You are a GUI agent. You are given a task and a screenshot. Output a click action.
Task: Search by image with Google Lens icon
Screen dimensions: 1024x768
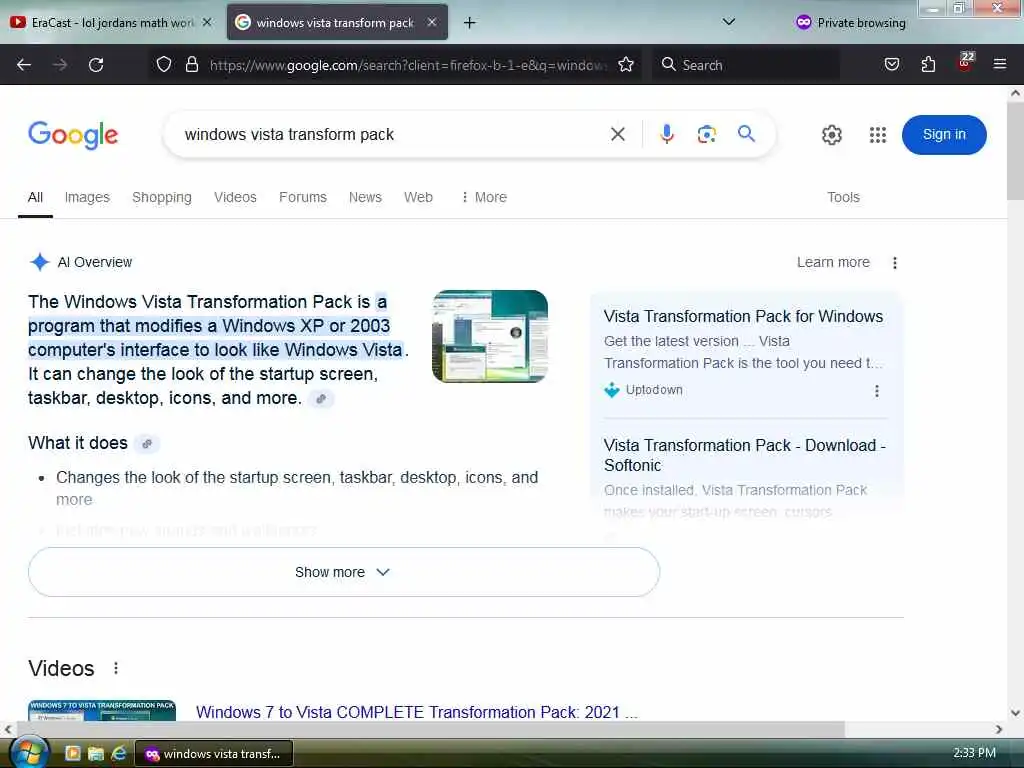click(707, 135)
